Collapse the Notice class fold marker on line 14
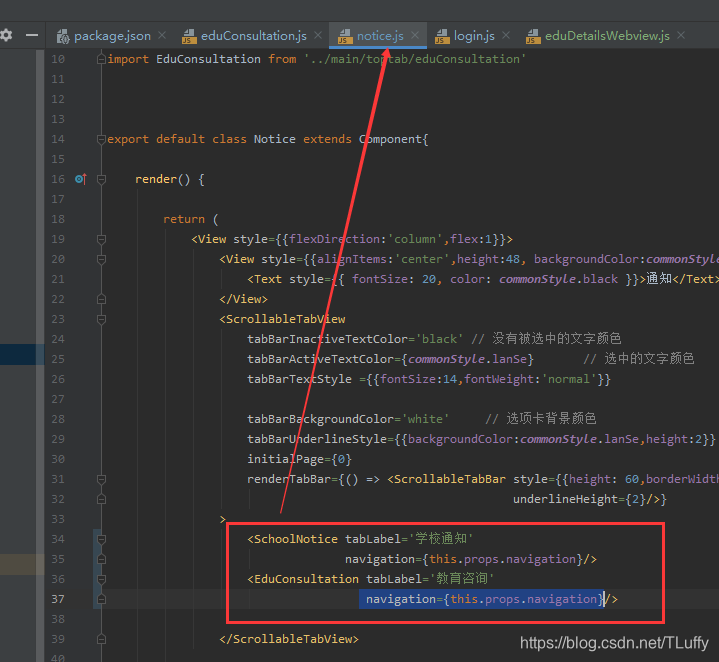This screenshot has height=662, width=719. (x=101, y=139)
